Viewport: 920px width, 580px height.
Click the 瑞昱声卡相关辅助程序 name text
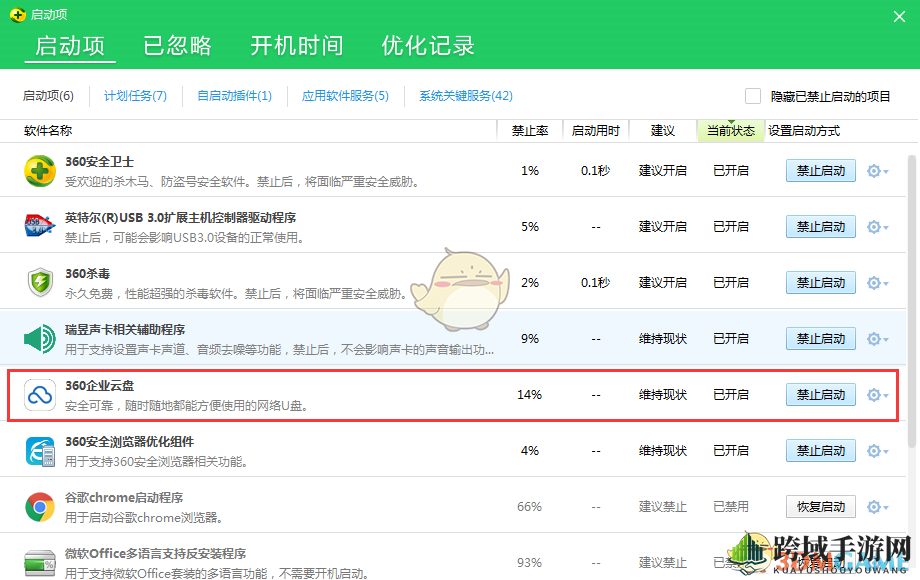(x=124, y=330)
